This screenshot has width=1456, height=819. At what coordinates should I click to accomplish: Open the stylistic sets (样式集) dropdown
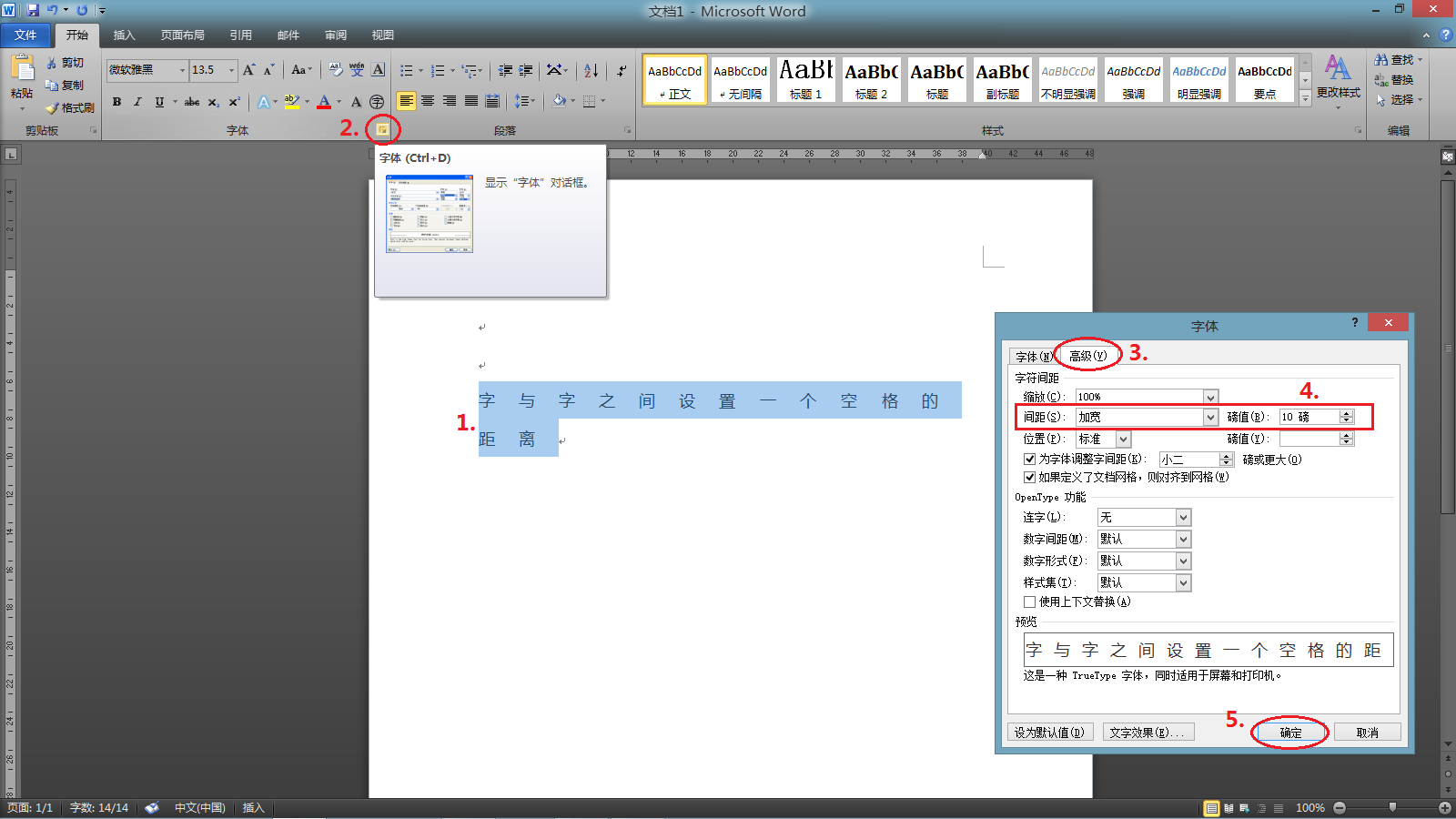click(1183, 582)
